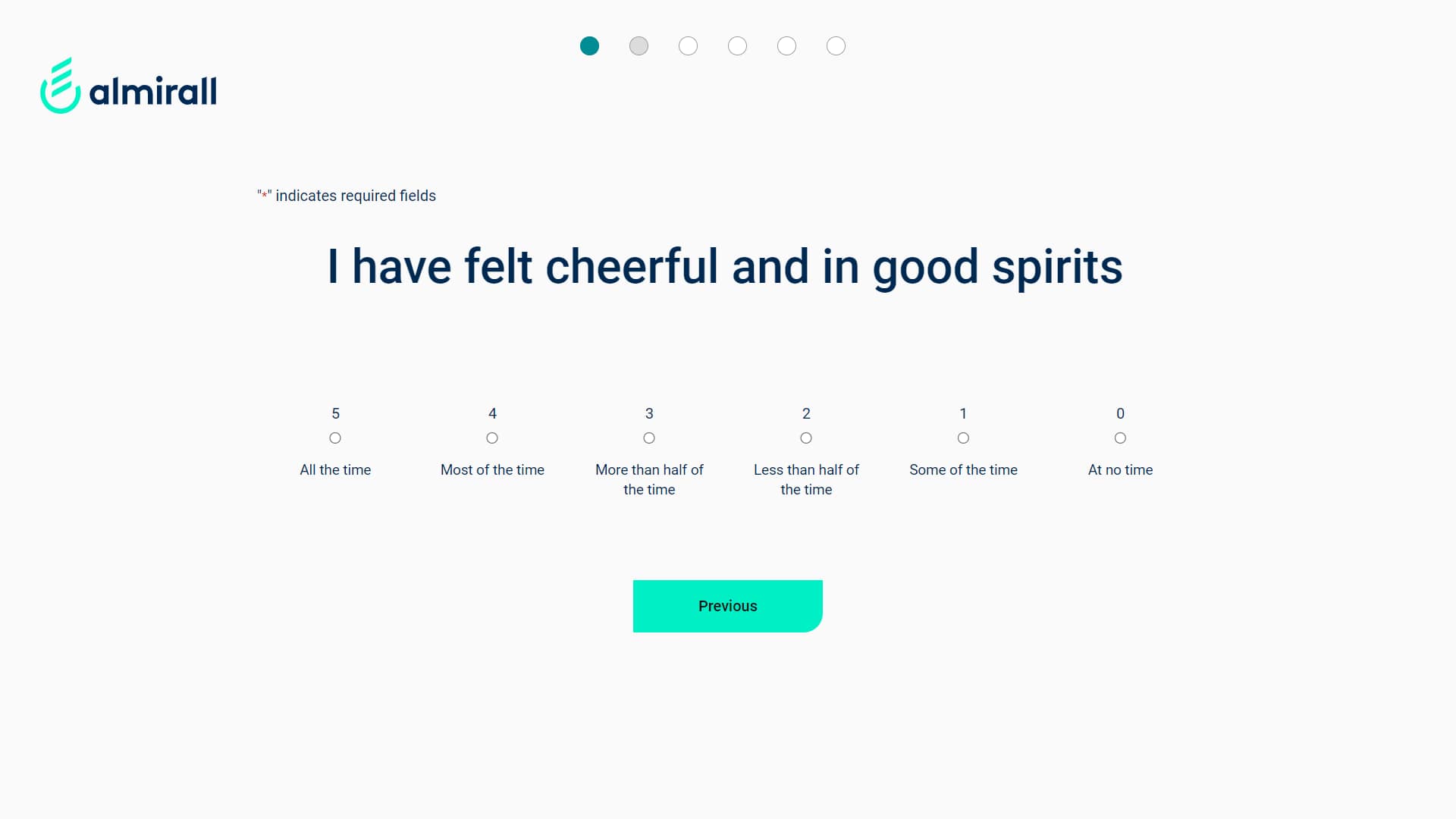This screenshot has height=819, width=1456.
Task: Select the 'All the time' radio button
Action: [x=335, y=438]
